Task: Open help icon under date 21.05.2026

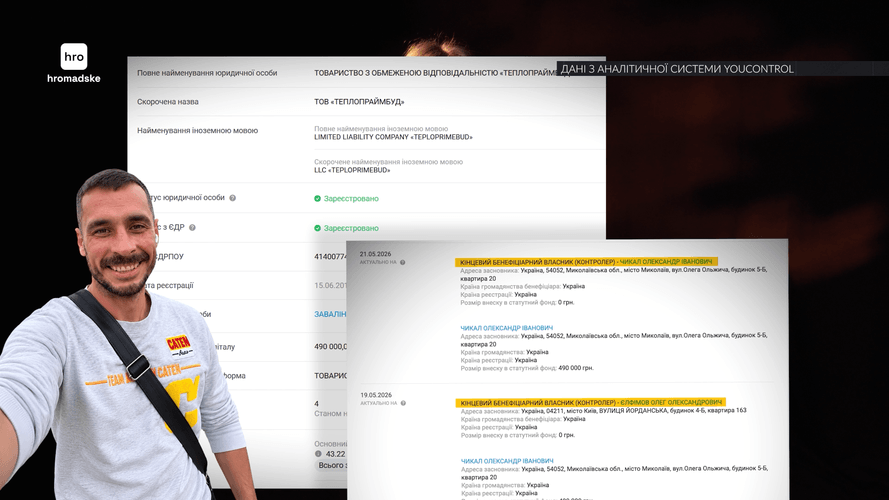Action: 403,262
